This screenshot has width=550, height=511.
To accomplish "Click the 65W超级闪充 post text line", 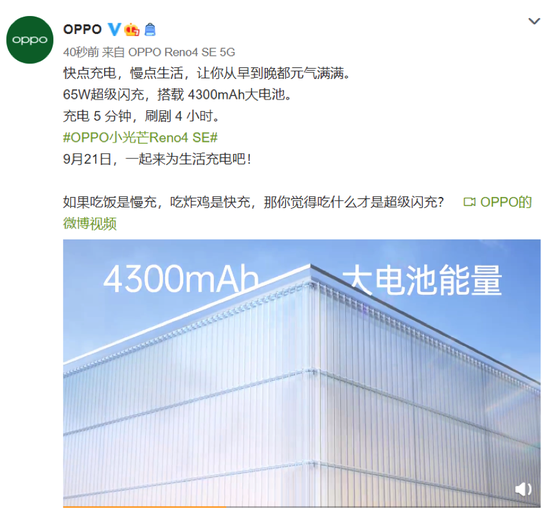I will click(x=177, y=95).
